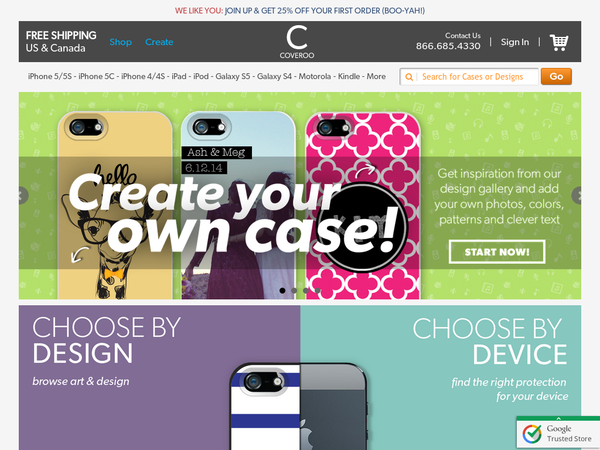Open the Create menu
600x450 pixels.
[159, 42]
